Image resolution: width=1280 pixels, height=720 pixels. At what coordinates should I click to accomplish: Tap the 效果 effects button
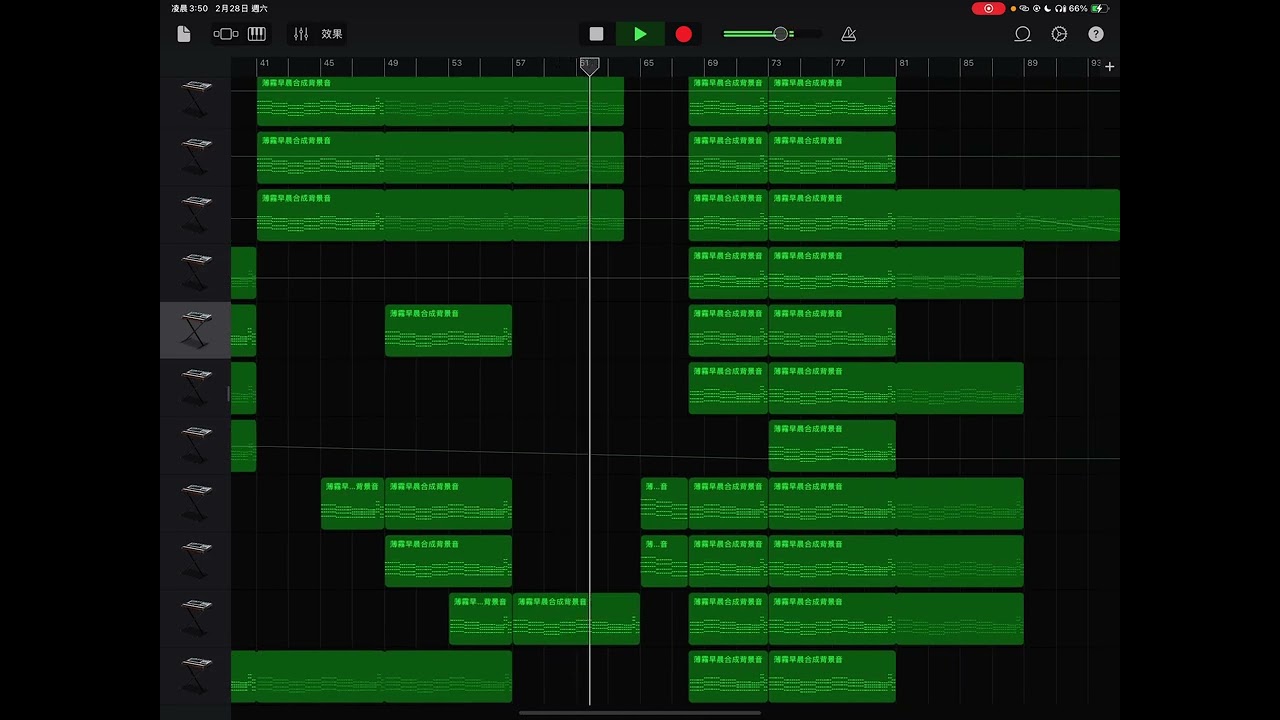pyautogui.click(x=332, y=34)
